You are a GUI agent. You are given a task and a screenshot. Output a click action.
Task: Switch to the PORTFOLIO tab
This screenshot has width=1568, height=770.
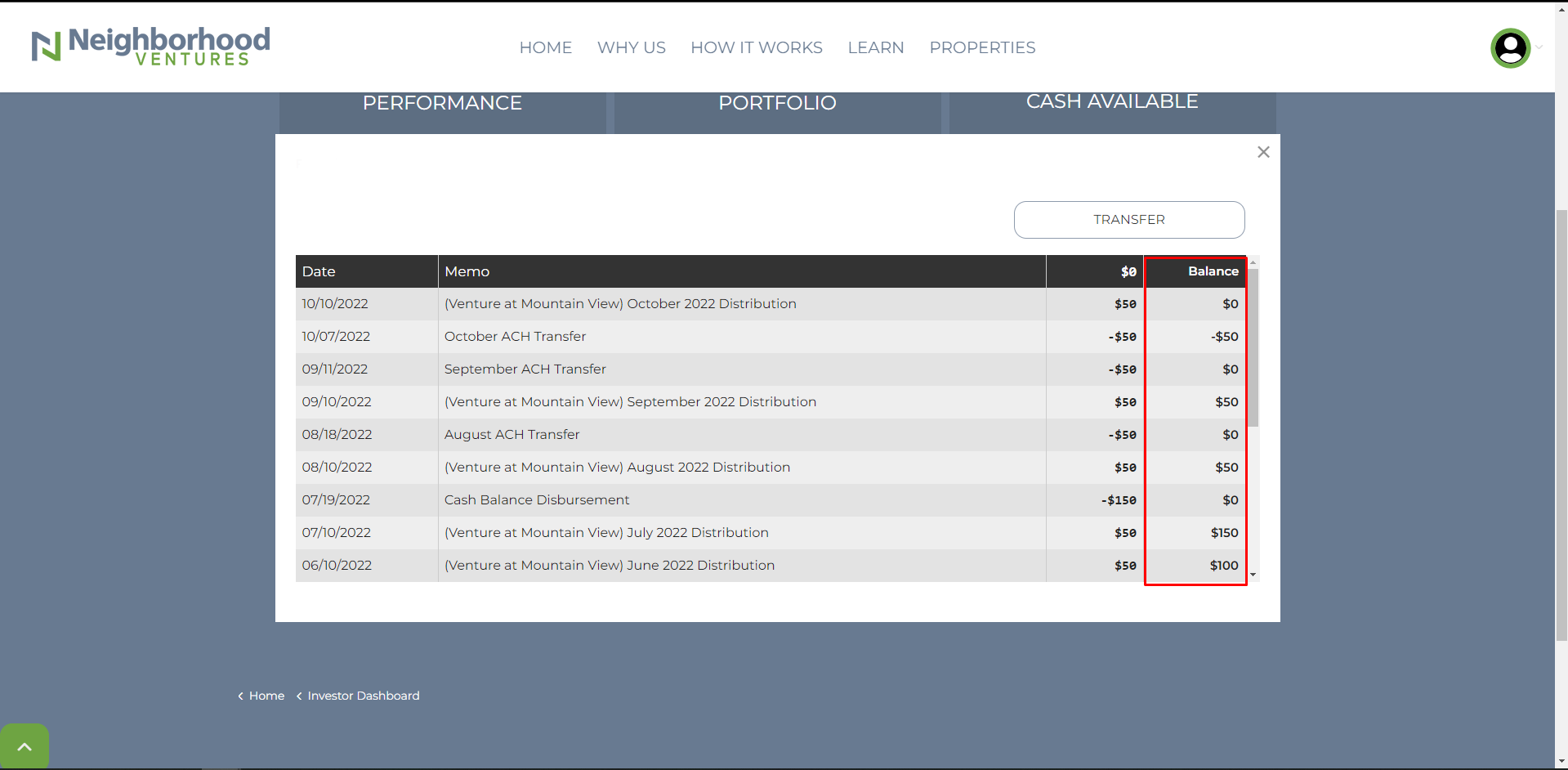click(777, 104)
